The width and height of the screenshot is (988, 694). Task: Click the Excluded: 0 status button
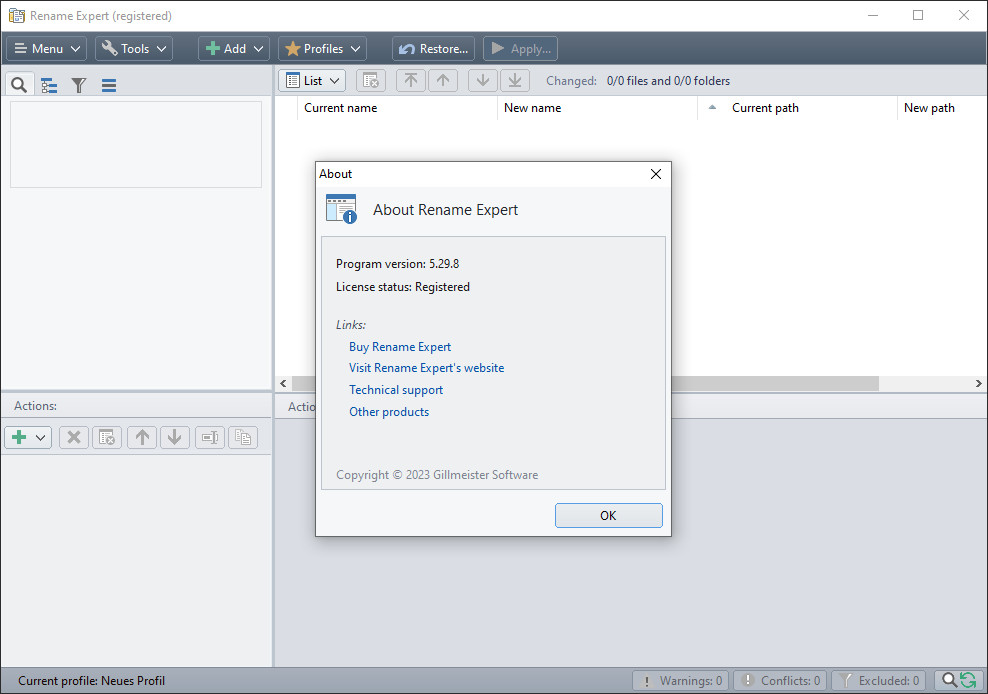pyautogui.click(x=879, y=681)
